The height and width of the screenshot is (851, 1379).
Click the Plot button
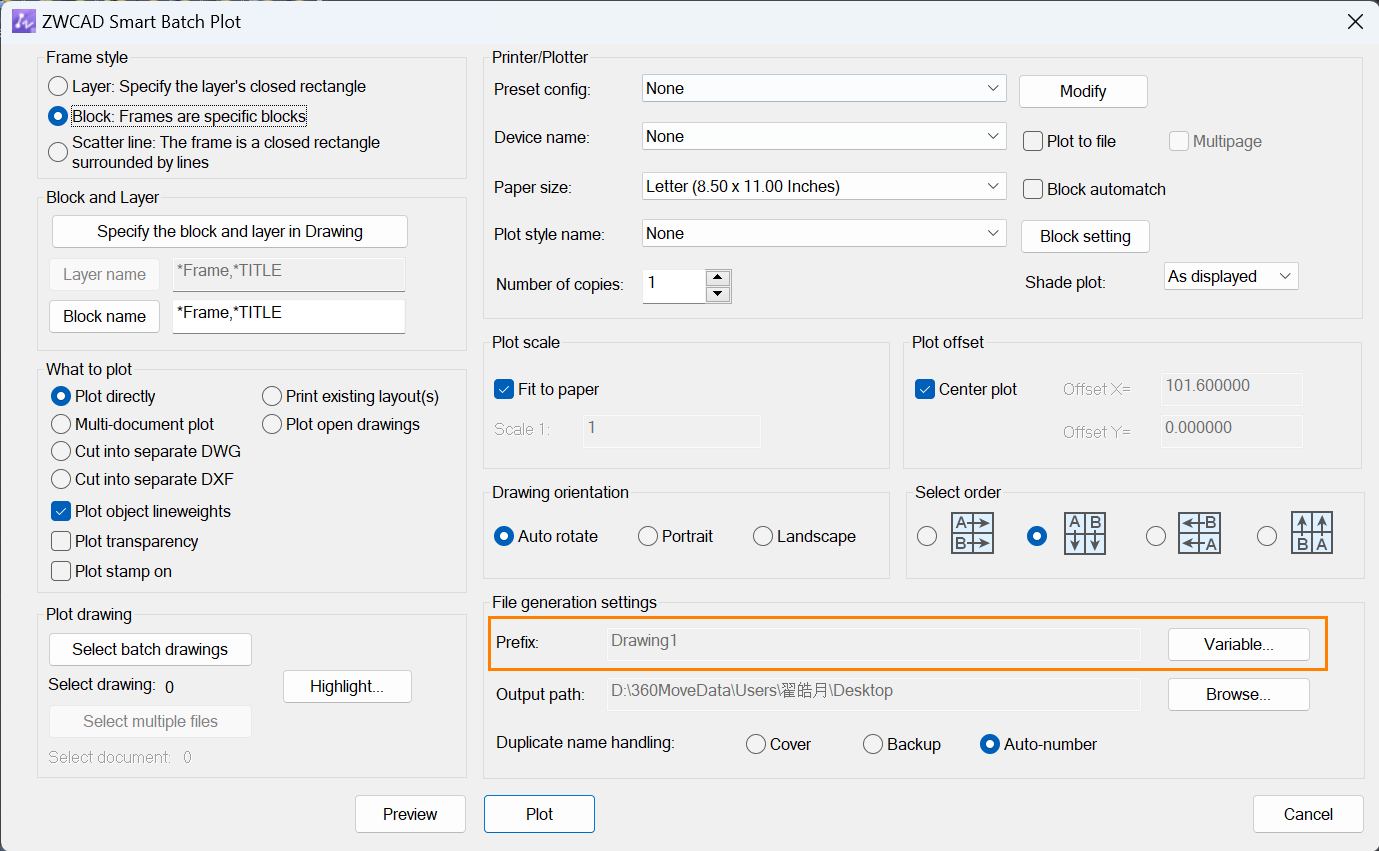(539, 814)
